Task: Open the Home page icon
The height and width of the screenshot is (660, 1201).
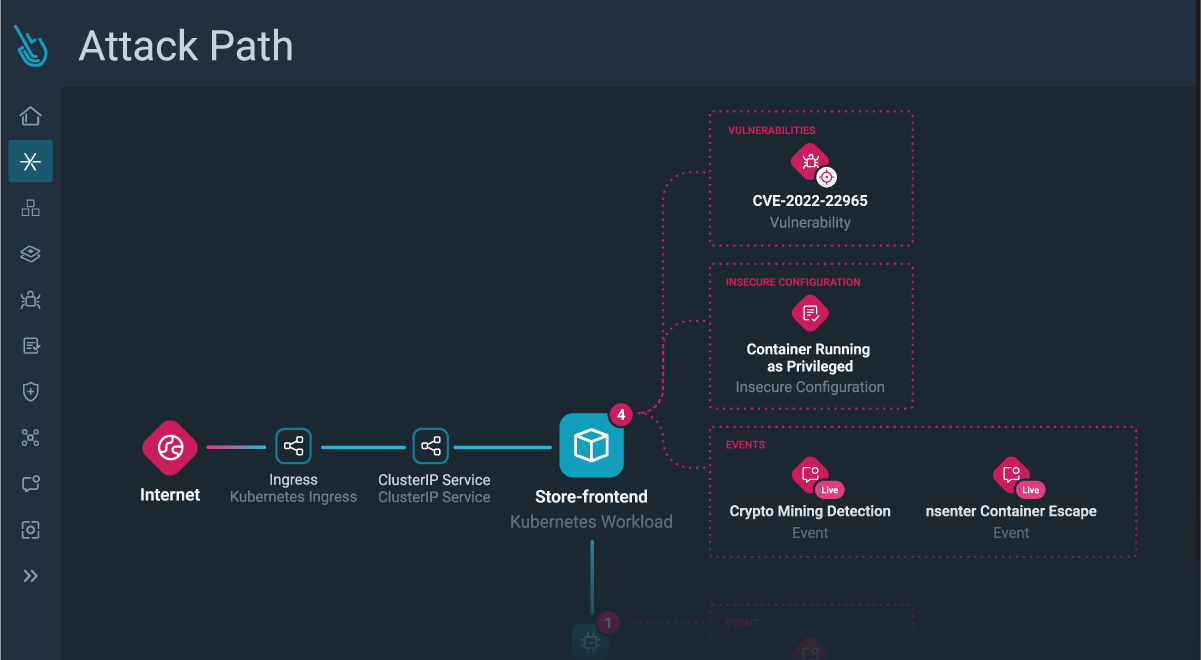Action: (30, 116)
